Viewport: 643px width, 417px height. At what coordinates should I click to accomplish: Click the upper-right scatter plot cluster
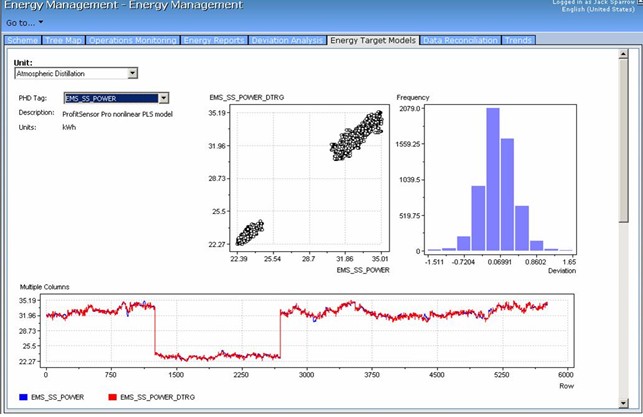pyautogui.click(x=357, y=135)
